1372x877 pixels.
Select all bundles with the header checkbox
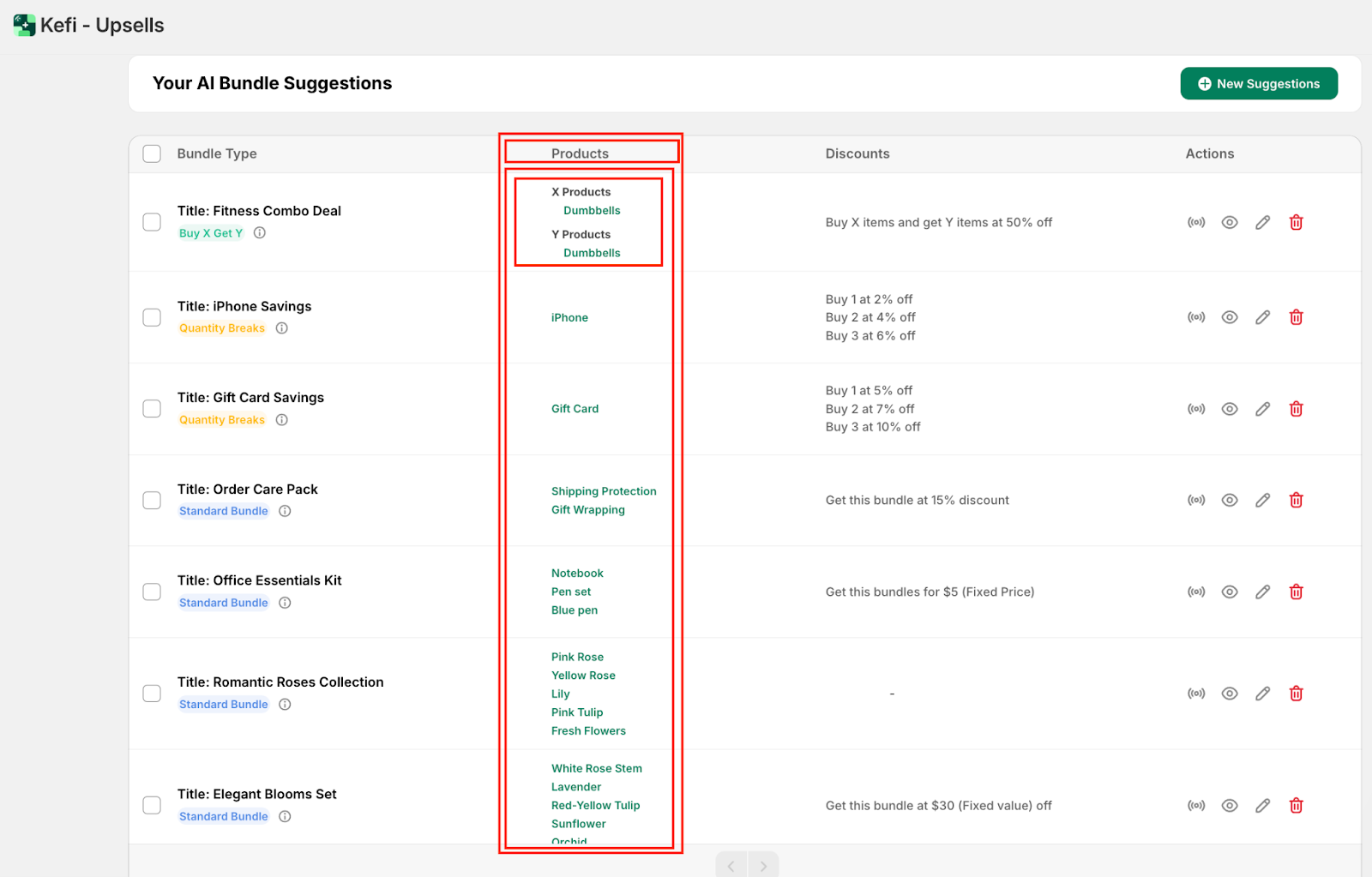tap(152, 153)
